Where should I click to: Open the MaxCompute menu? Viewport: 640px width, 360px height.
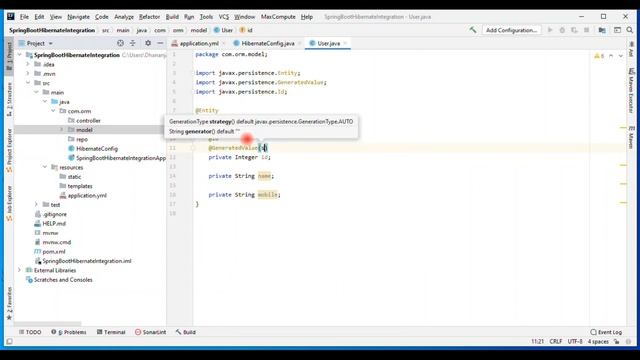tap(278, 17)
